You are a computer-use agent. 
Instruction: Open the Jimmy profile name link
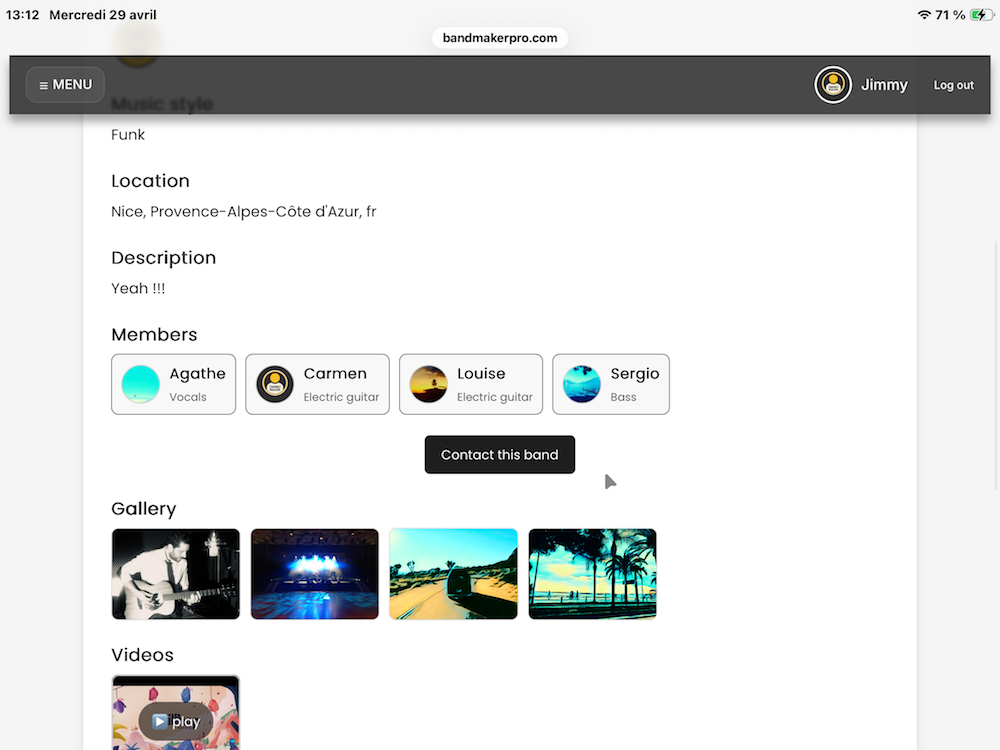coord(884,85)
